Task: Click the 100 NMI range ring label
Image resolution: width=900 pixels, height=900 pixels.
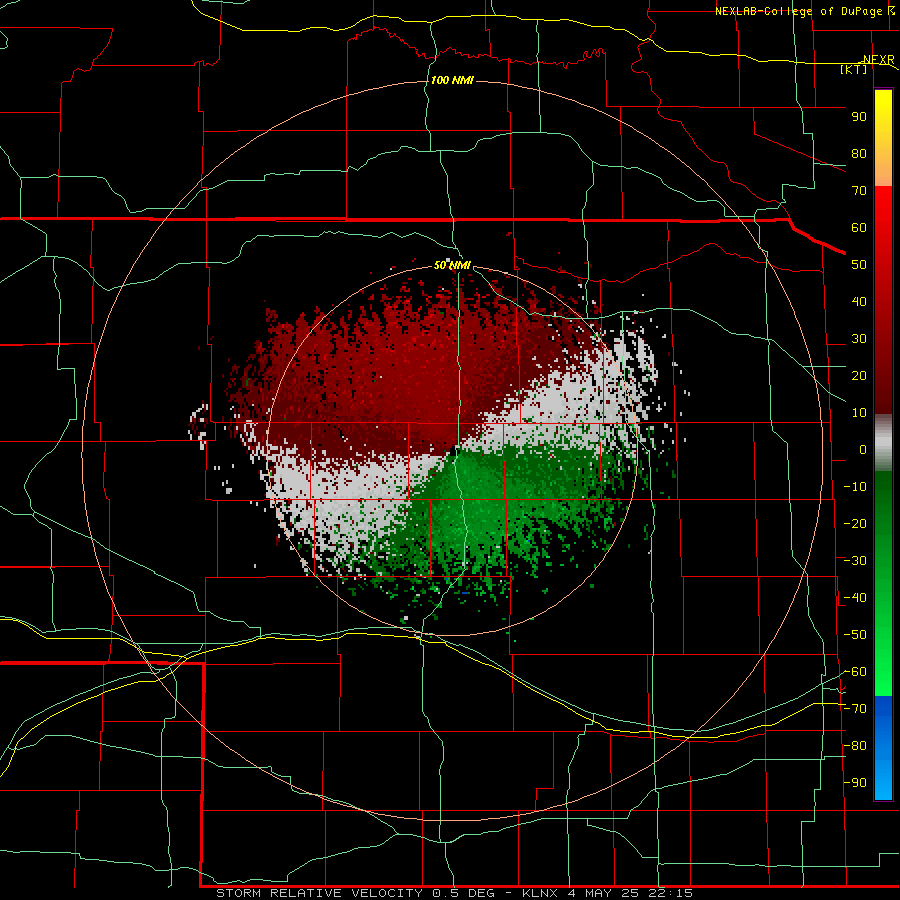Action: [x=452, y=80]
